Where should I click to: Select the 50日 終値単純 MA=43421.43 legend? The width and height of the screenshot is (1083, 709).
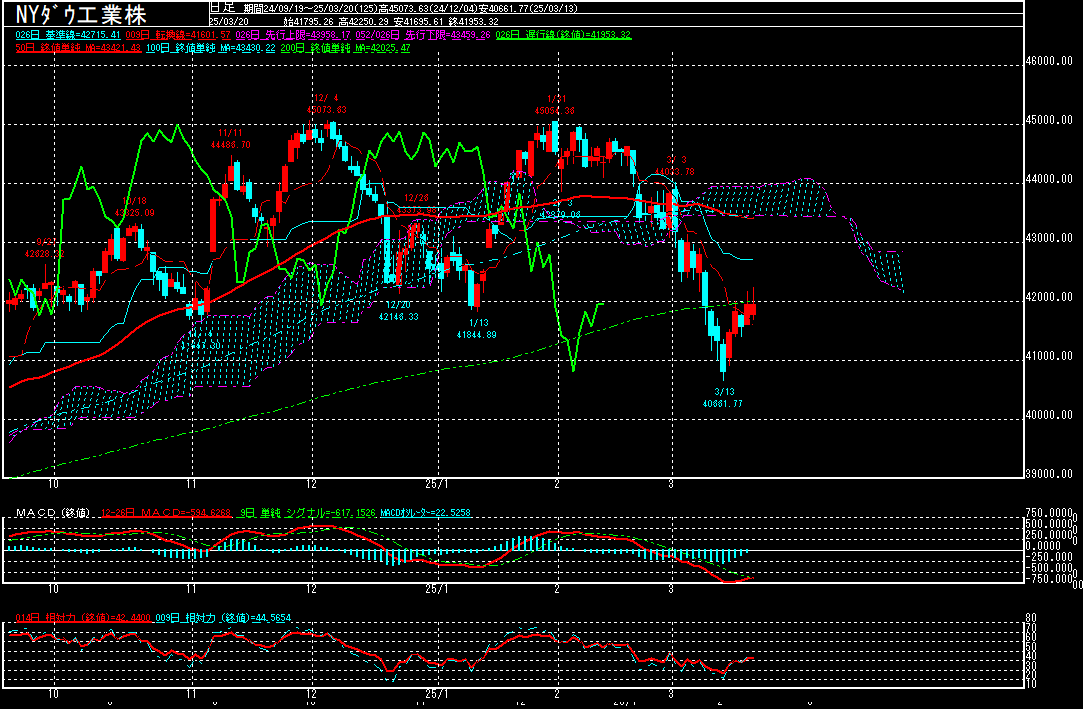78,48
